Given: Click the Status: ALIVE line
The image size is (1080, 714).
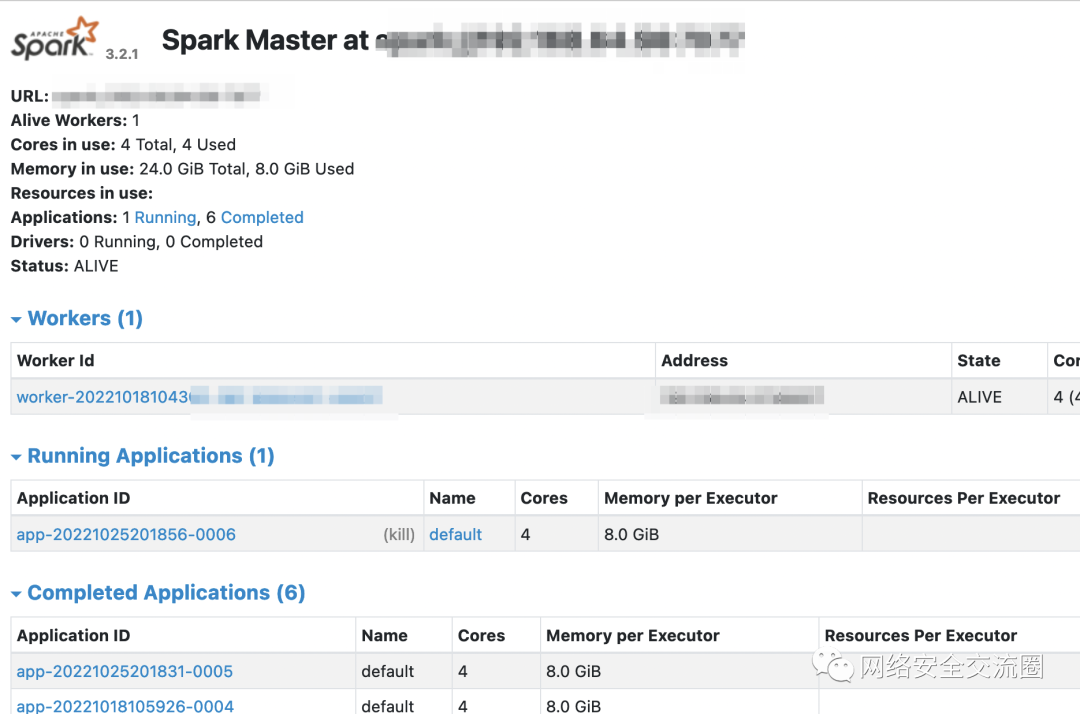Looking at the screenshot, I should tap(64, 266).
